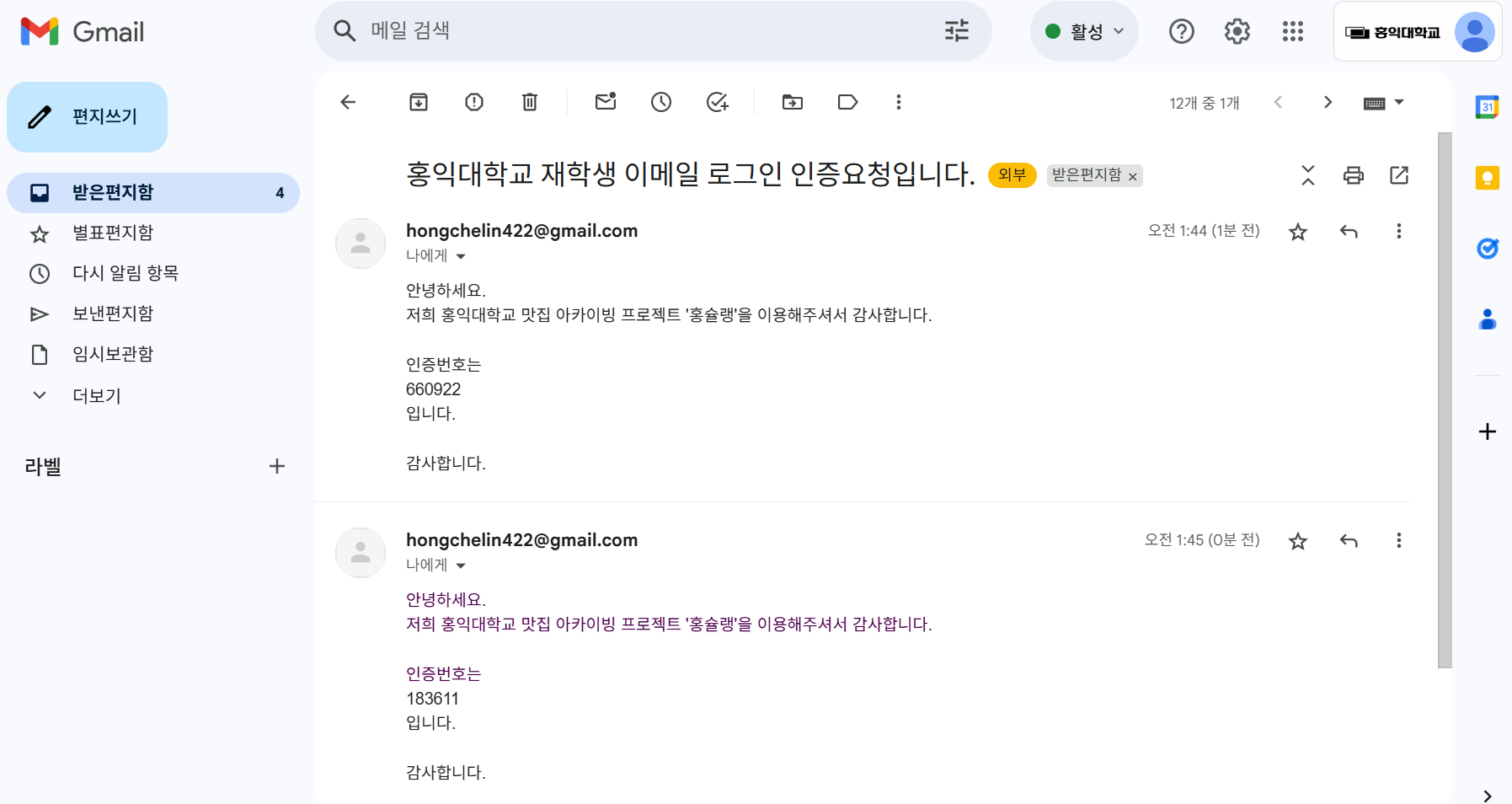Reply to the 1:44 message
The image size is (1512, 804).
tap(1349, 232)
